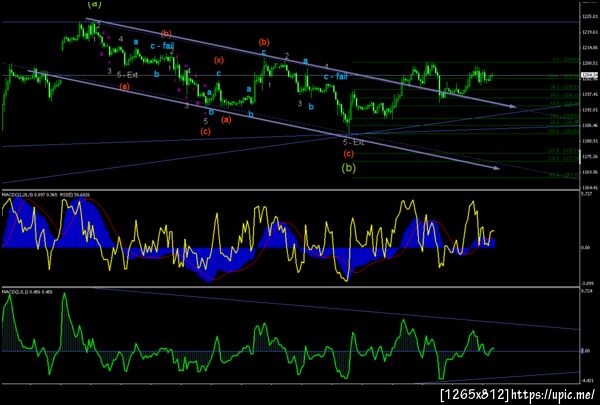The image size is (600, 405).
Task: Click the 5 - Ext label beside the gray 3
Action: tap(127, 75)
